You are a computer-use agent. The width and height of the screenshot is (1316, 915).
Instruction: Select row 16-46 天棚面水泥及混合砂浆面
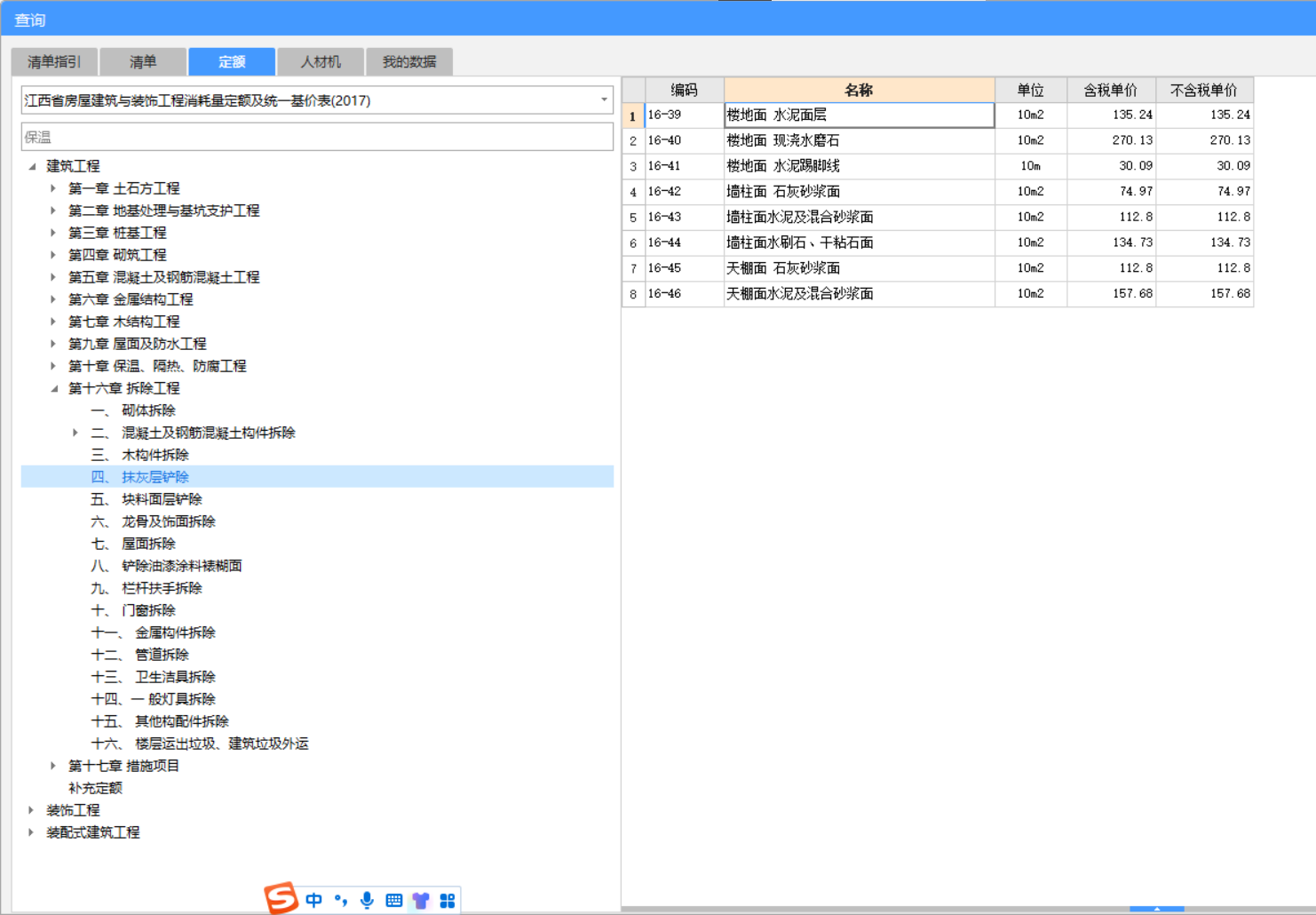pyautogui.click(x=938, y=294)
